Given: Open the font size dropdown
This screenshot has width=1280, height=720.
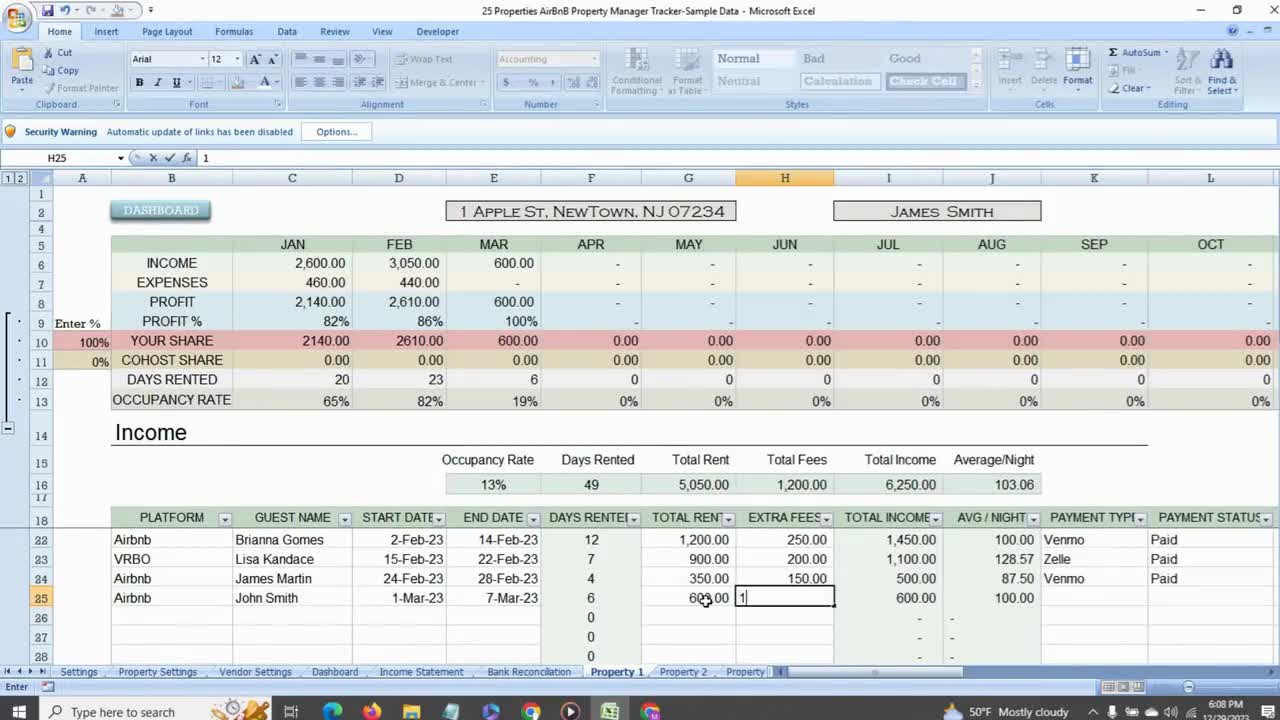Looking at the screenshot, I should pos(236,59).
